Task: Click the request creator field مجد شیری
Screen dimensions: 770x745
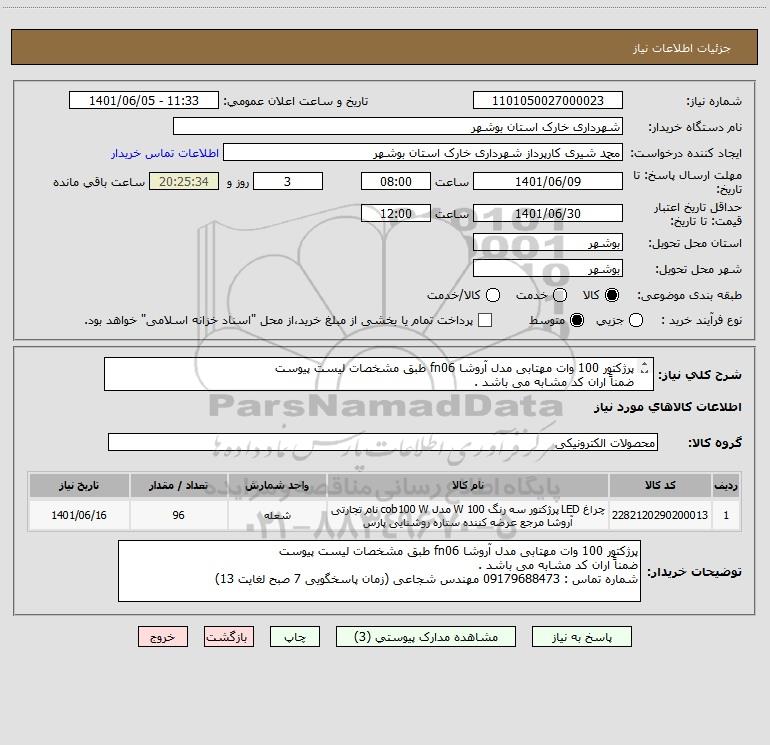Action: [423, 153]
